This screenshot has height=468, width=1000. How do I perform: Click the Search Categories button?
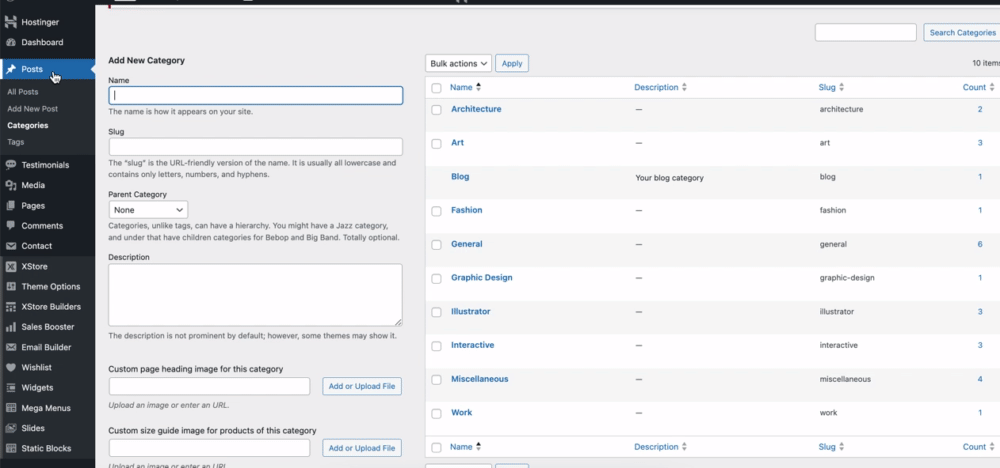pos(961,33)
